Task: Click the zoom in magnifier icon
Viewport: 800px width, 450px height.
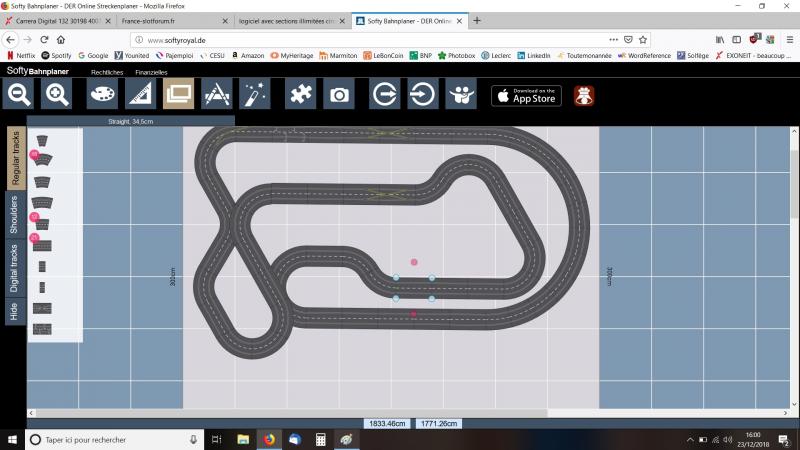Action: click(x=58, y=95)
